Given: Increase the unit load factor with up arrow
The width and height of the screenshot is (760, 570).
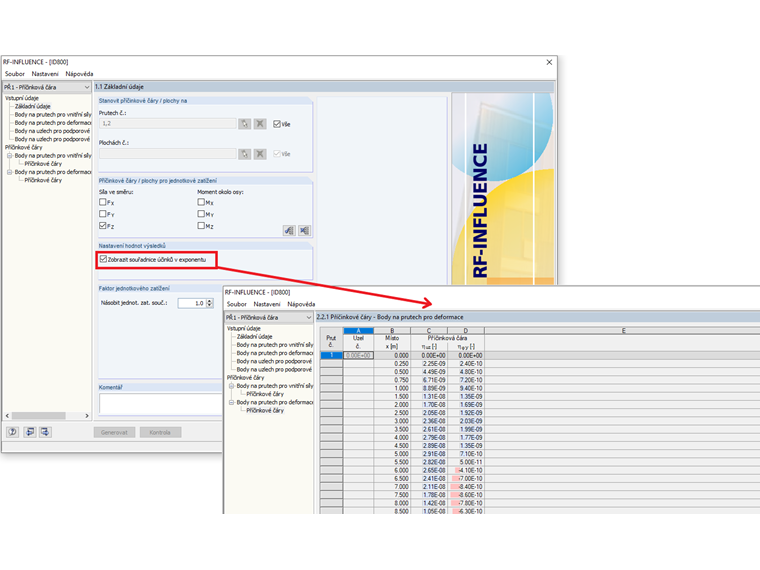Looking at the screenshot, I should [209, 301].
